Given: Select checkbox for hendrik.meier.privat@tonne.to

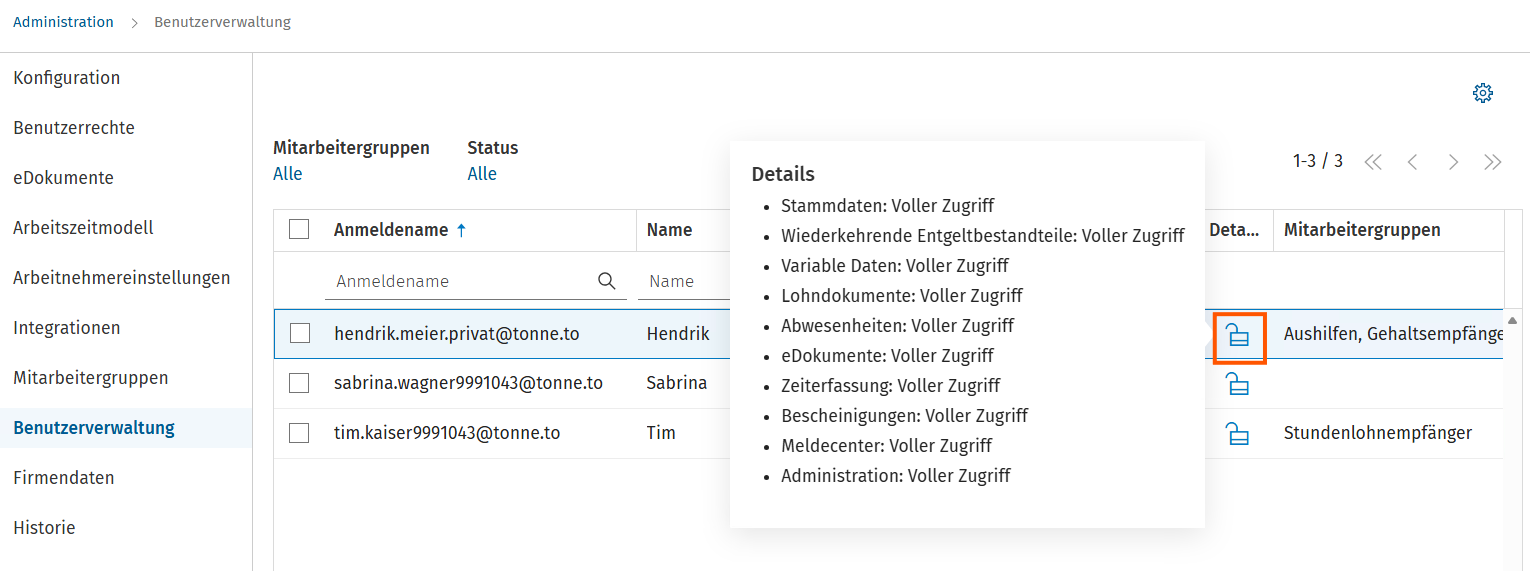Looking at the screenshot, I should point(299,333).
